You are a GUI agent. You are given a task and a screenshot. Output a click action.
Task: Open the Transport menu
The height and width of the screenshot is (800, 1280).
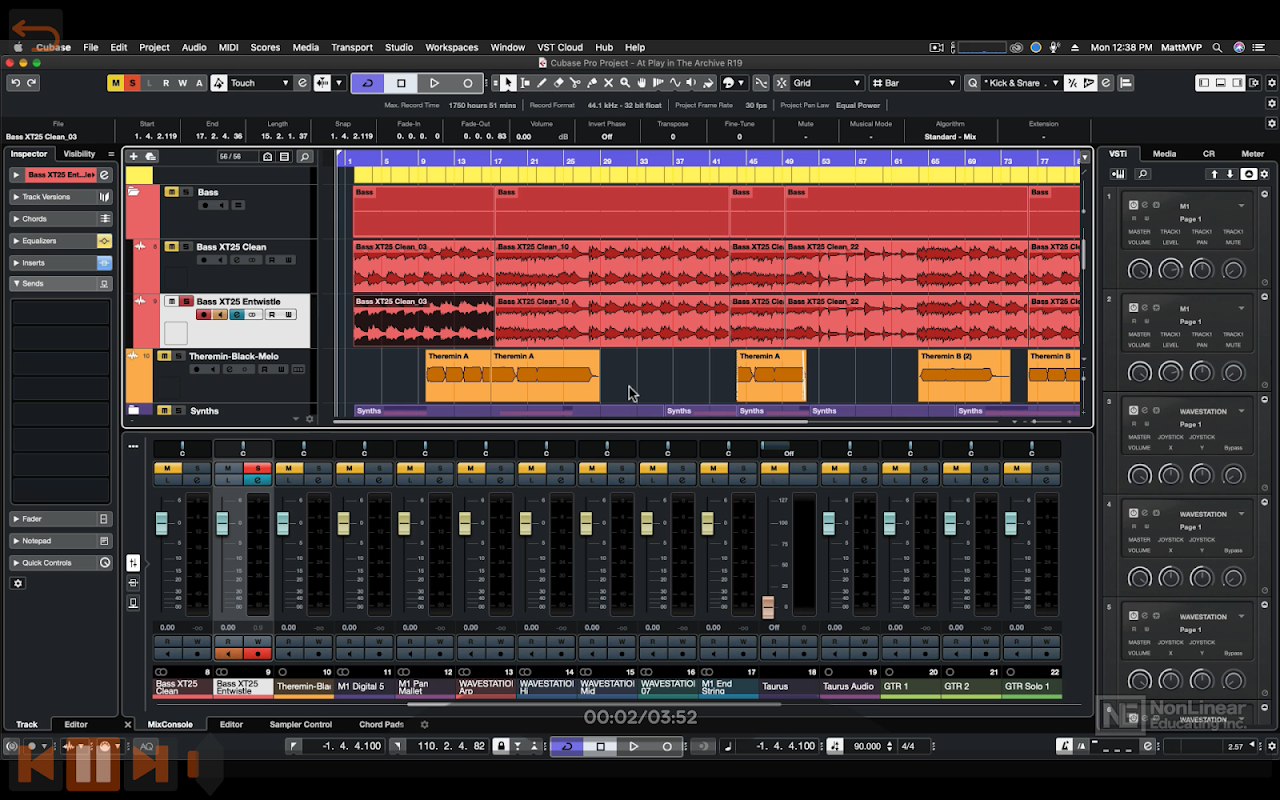351,47
